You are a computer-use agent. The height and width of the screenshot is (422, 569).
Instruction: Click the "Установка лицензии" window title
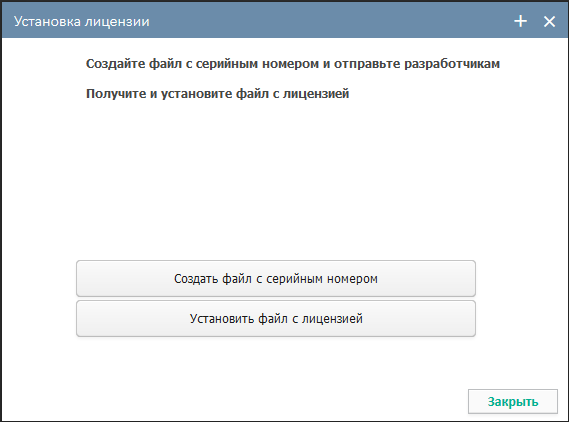click(82, 21)
